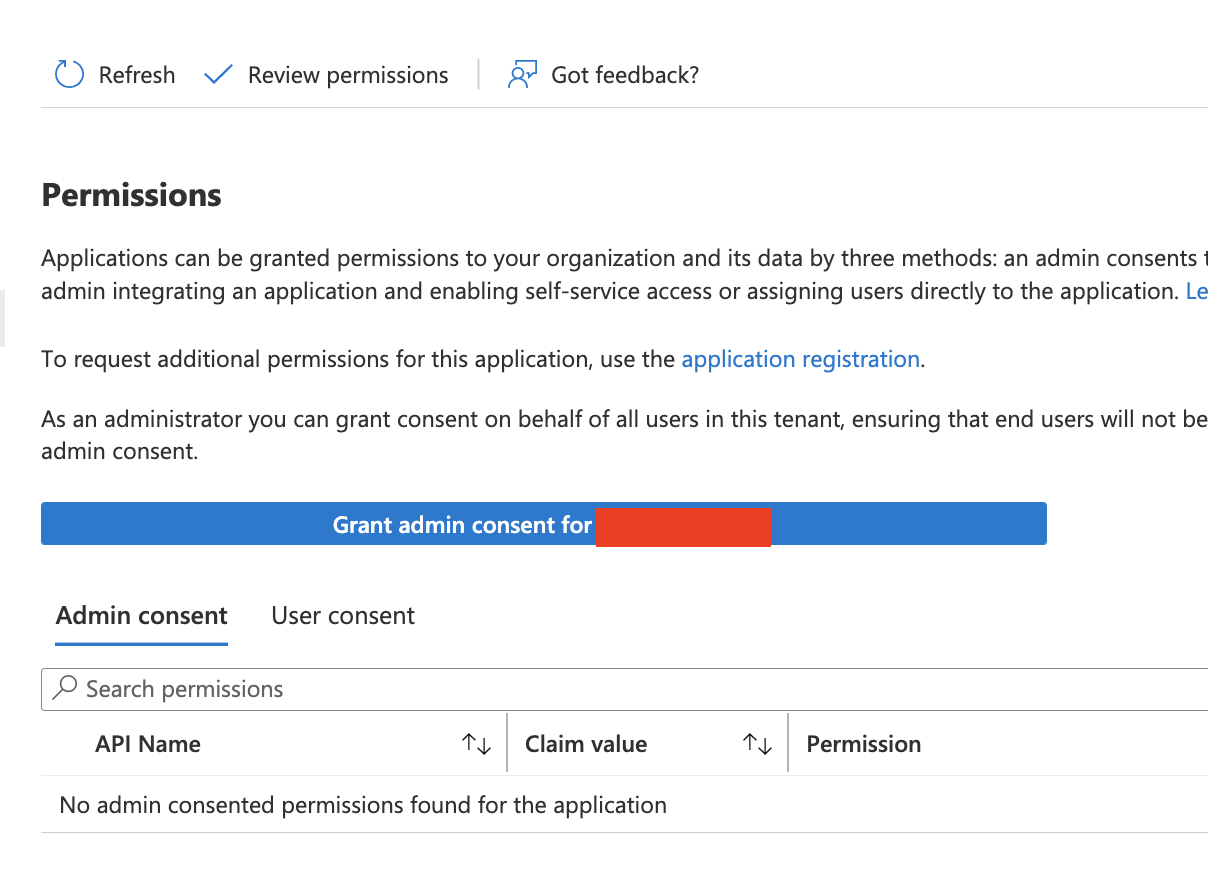Open Review permissions from the toolbar
Image resolution: width=1208 pixels, height=870 pixels.
324,74
